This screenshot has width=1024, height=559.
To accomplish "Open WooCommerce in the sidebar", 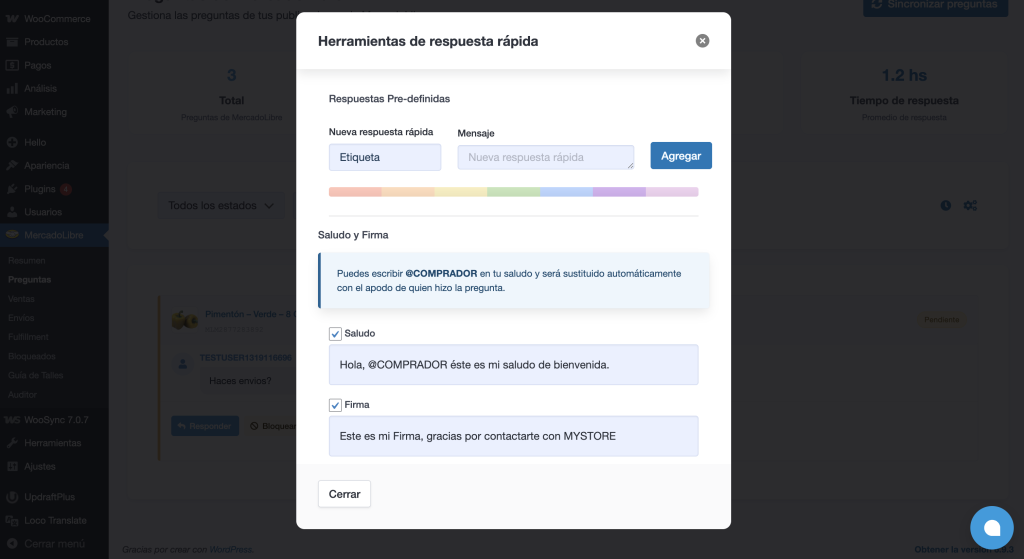I will click(57, 18).
